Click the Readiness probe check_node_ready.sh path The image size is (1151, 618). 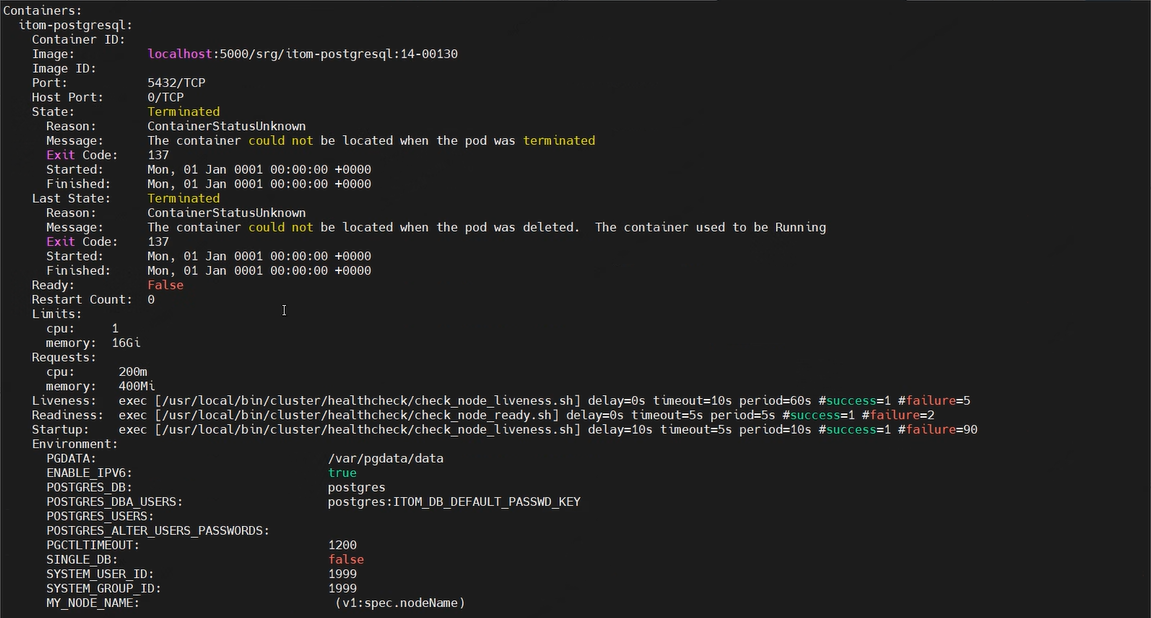click(357, 415)
